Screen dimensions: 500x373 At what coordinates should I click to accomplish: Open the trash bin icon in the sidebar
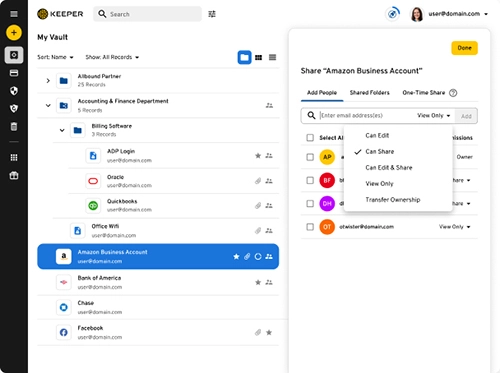[14, 126]
